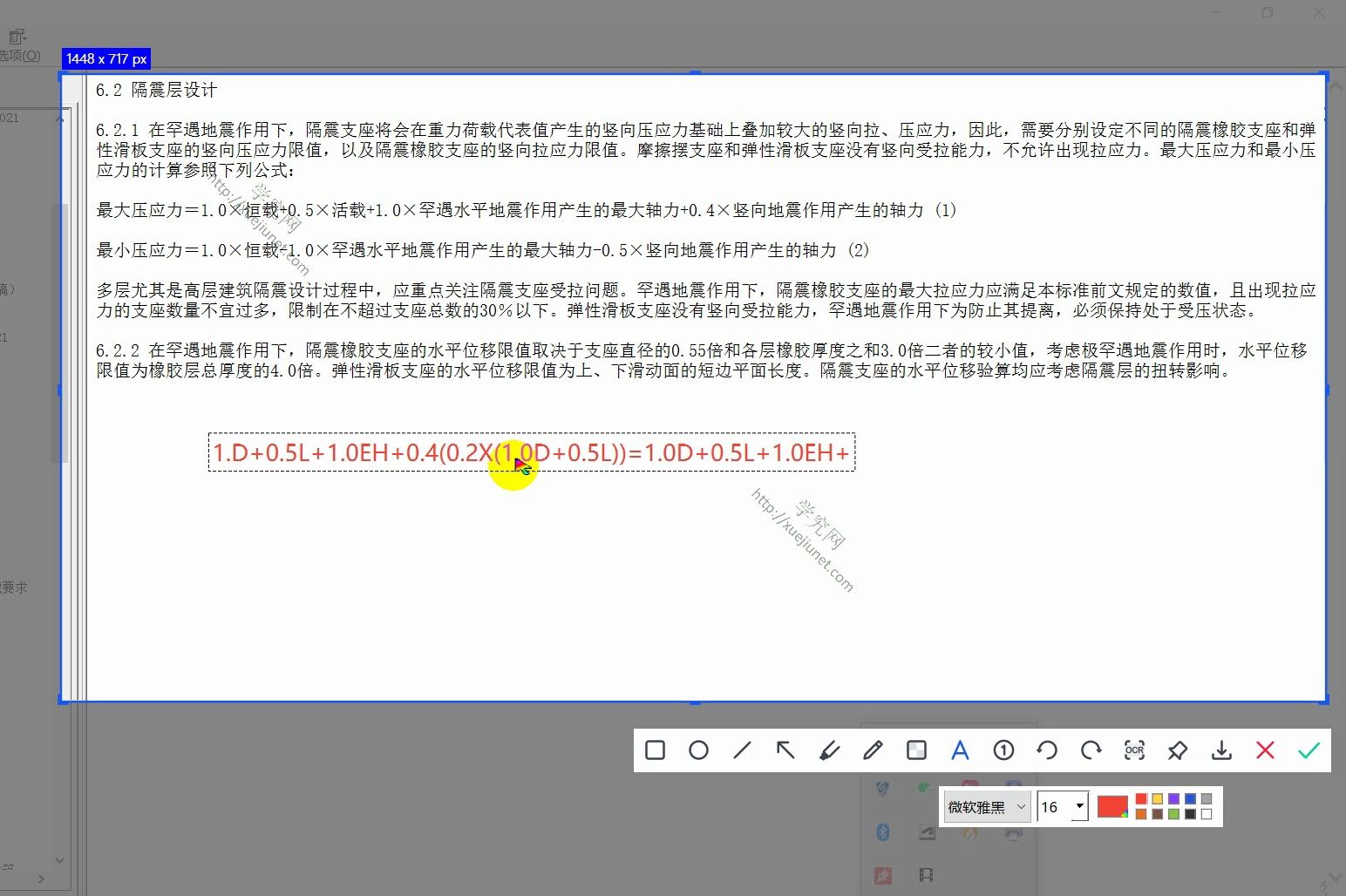This screenshot has height=896, width=1346.
Task: Select the mosaic blur tool
Action: tap(916, 750)
